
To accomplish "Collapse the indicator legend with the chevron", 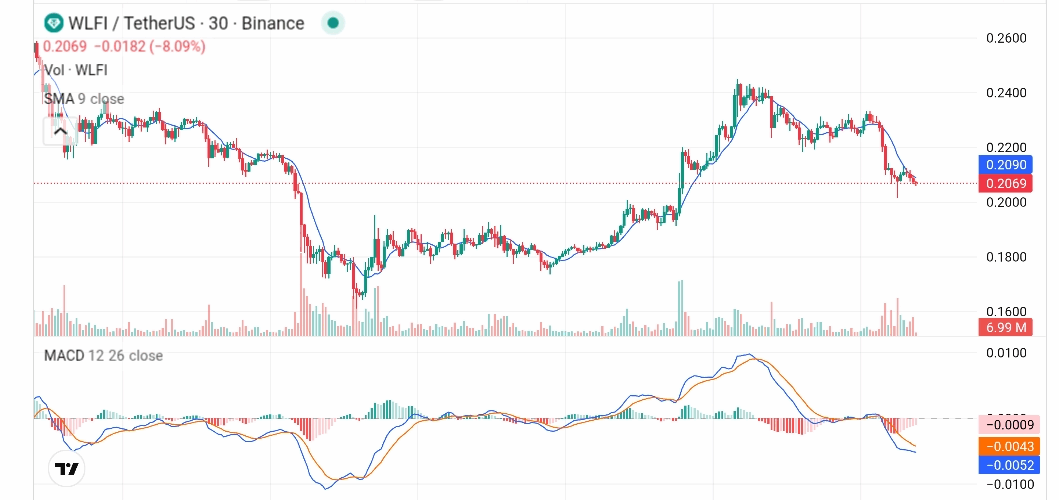I will [x=59, y=130].
